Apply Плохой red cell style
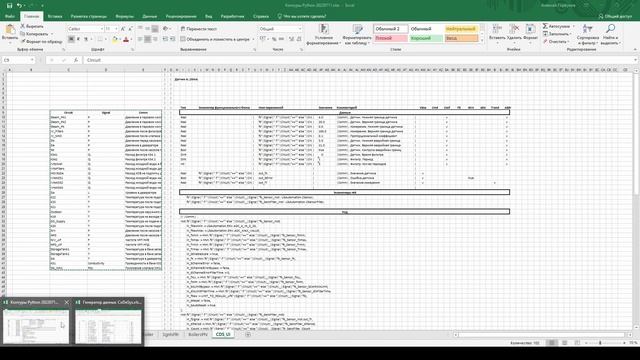Image resolution: width=640 pixels, height=360 pixels. pyautogui.click(x=390, y=38)
